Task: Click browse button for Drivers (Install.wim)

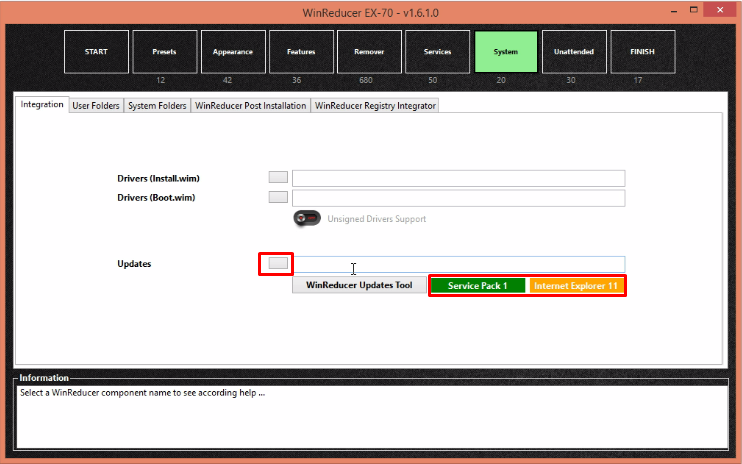Action: [278, 177]
